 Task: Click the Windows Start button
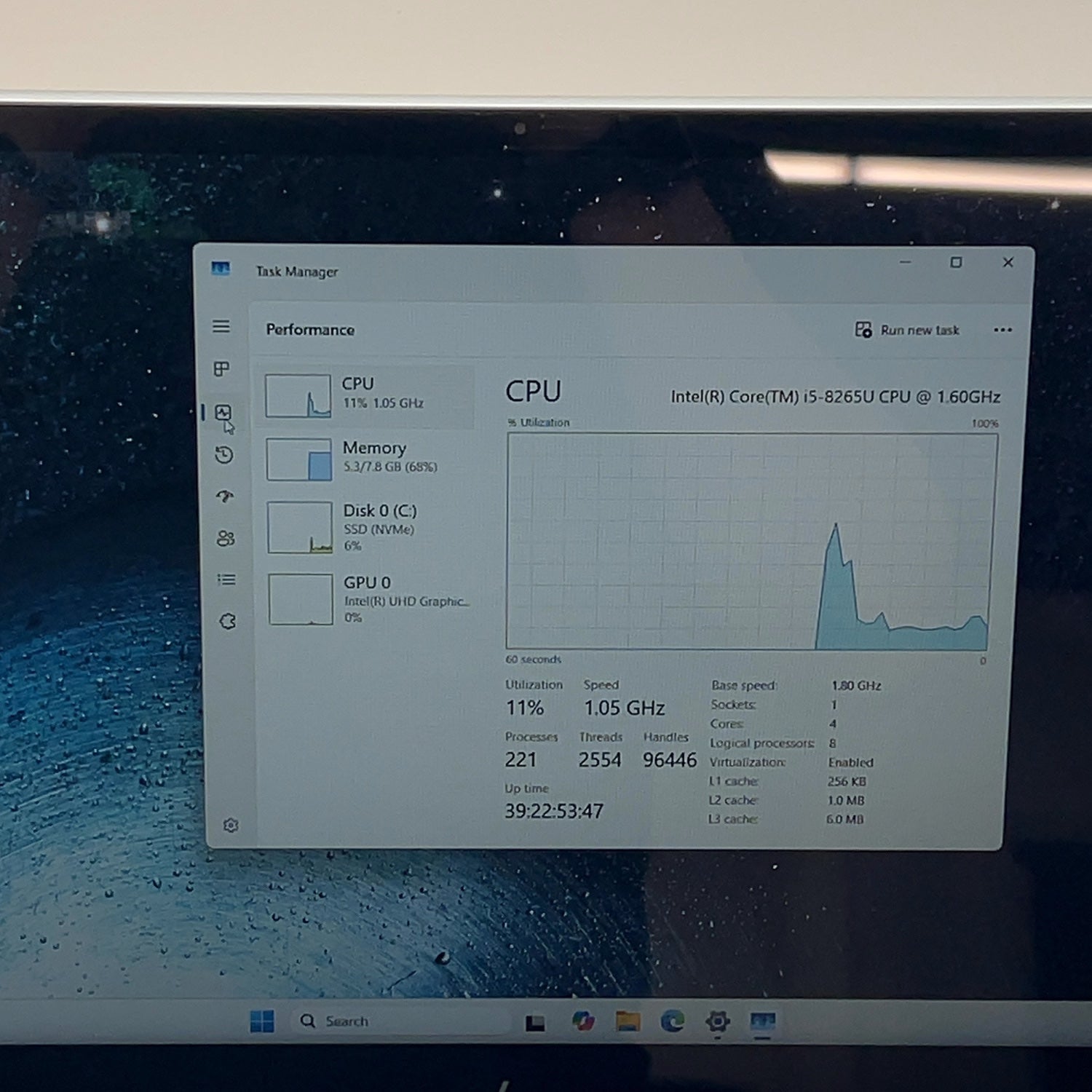(x=262, y=1021)
